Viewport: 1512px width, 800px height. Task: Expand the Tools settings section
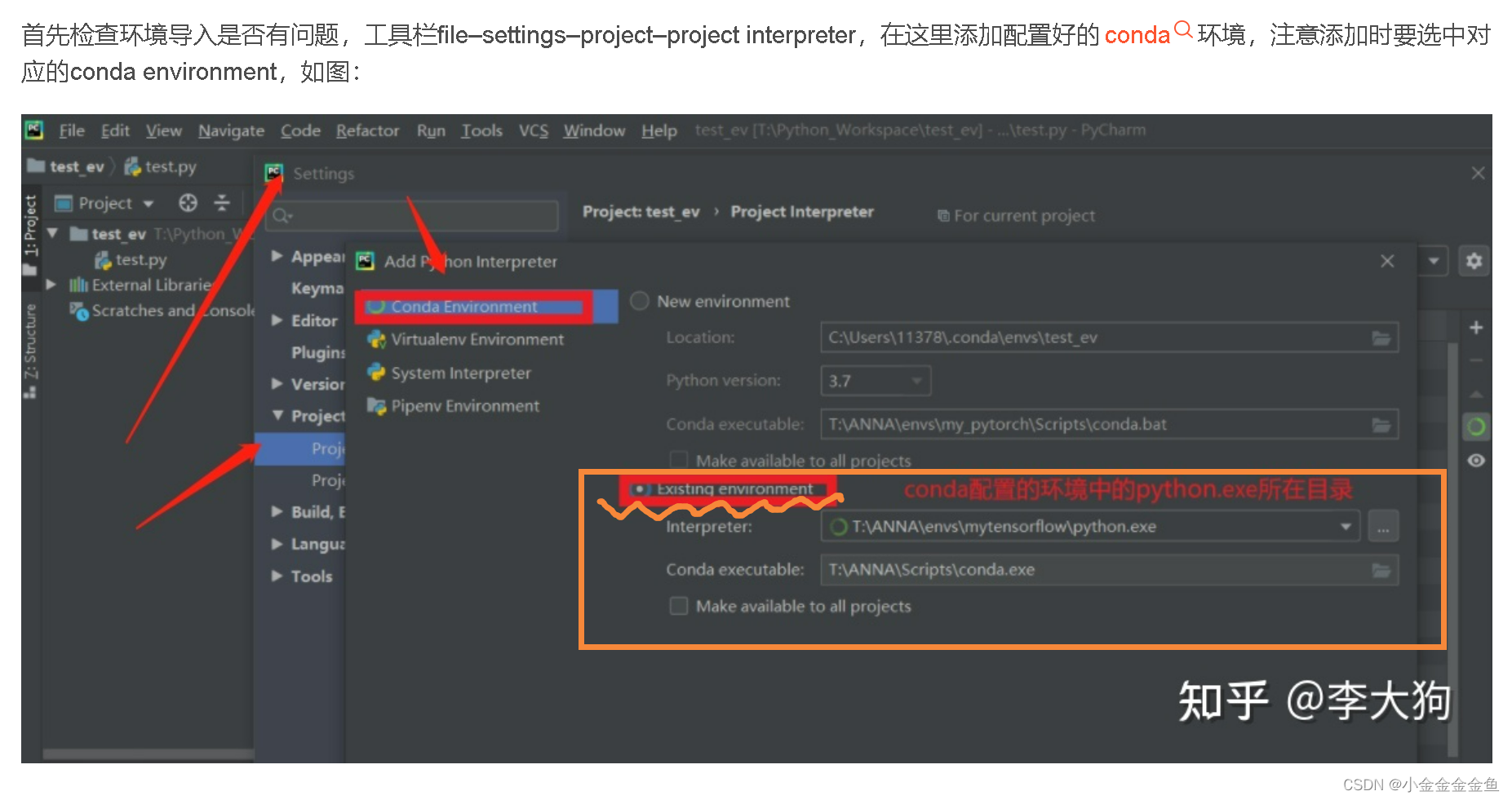[x=277, y=576]
